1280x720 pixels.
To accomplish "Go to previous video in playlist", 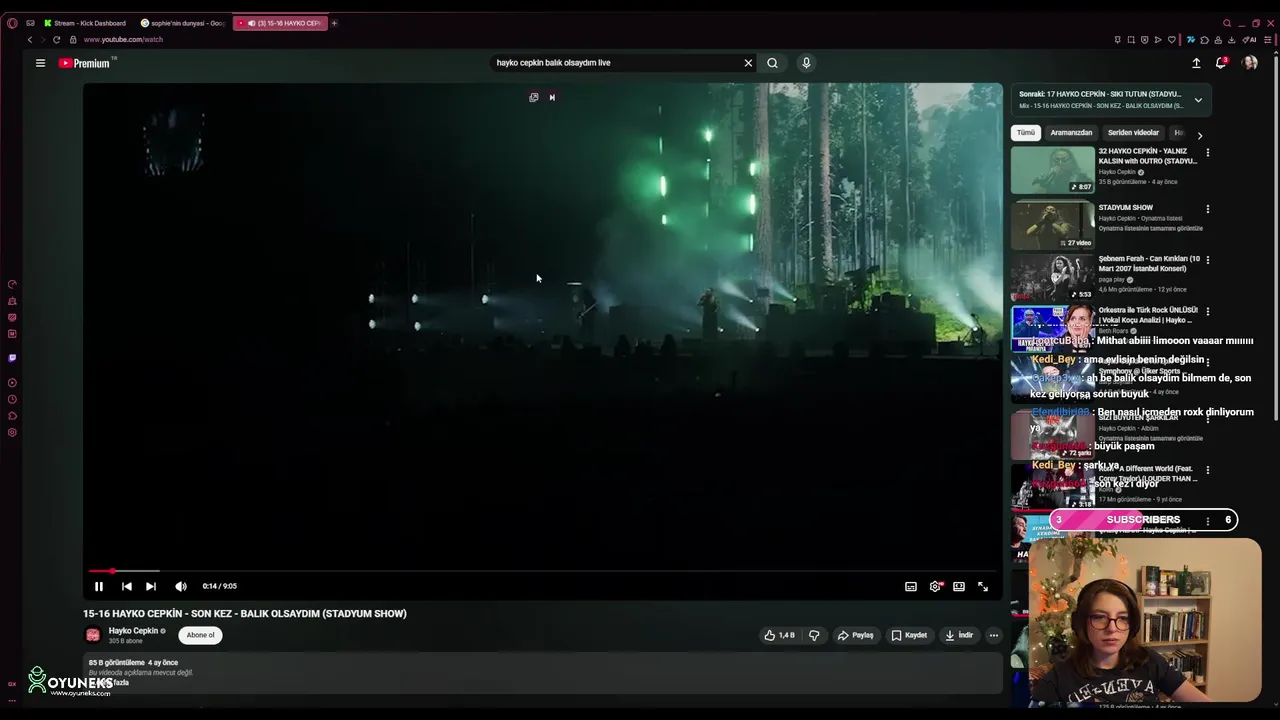I will tap(126, 587).
